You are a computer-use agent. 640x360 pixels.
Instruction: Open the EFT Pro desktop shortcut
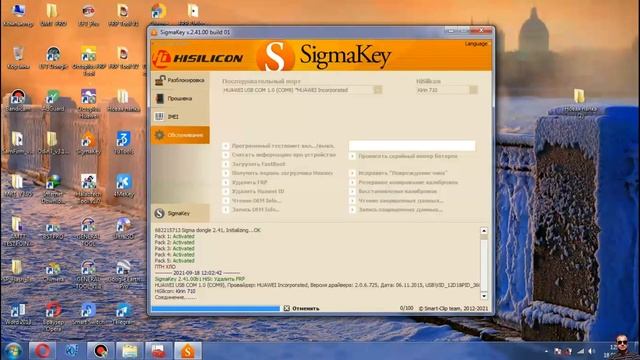(x=88, y=15)
